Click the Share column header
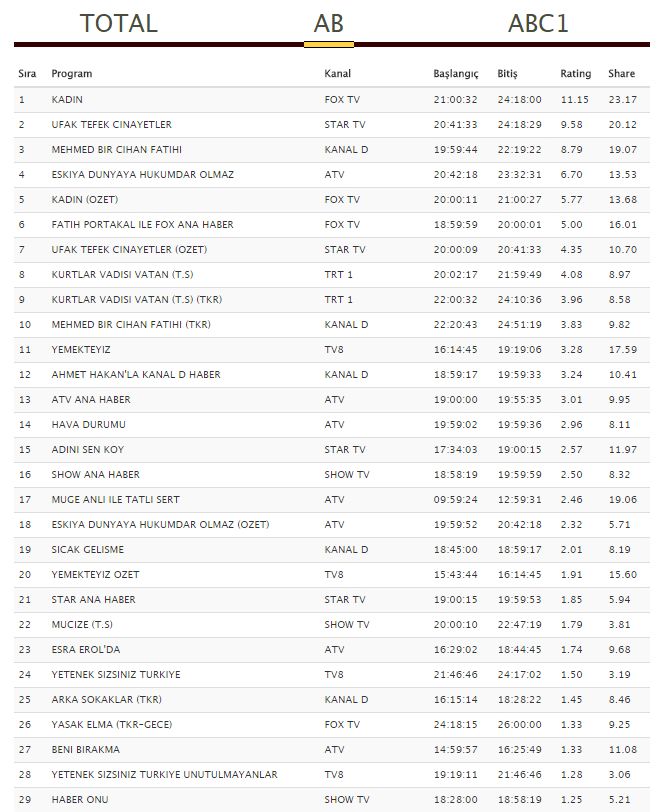 [x=621, y=74]
